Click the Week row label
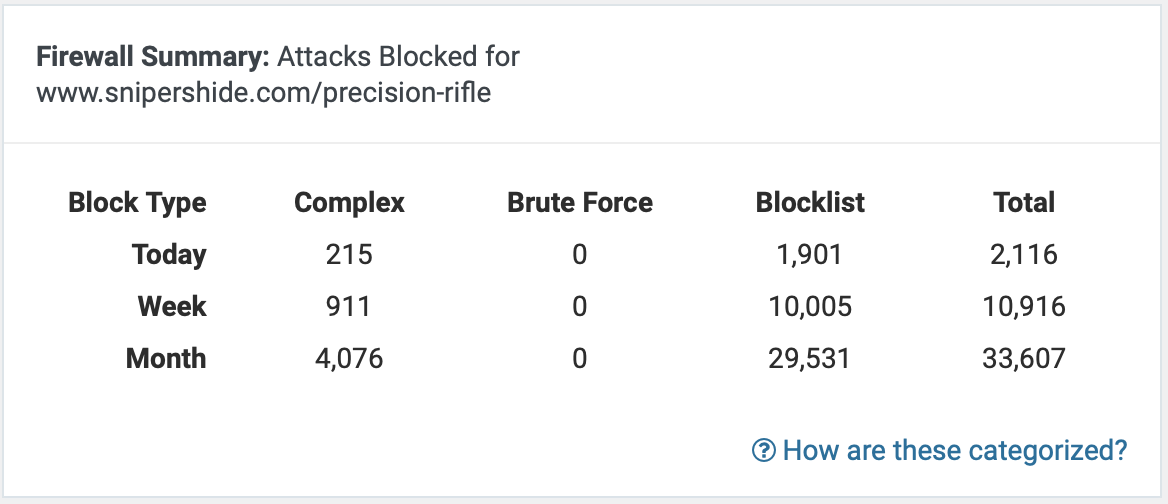1168x504 pixels. (x=172, y=306)
